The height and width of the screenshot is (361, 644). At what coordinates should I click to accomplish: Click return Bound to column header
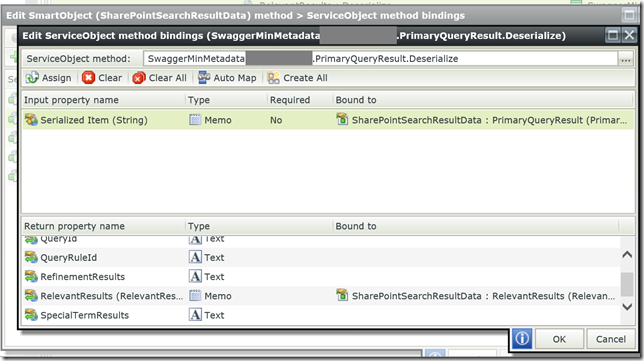tap(356, 226)
